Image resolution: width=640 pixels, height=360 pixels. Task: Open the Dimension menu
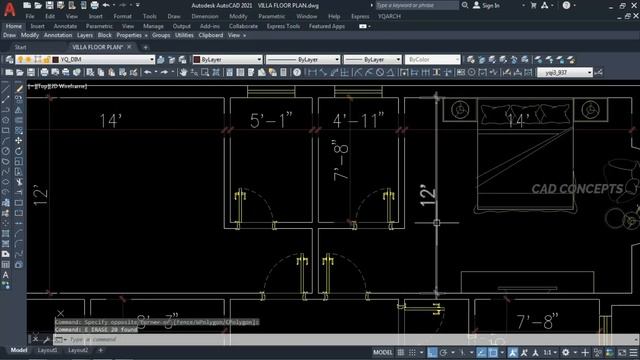[204, 16]
